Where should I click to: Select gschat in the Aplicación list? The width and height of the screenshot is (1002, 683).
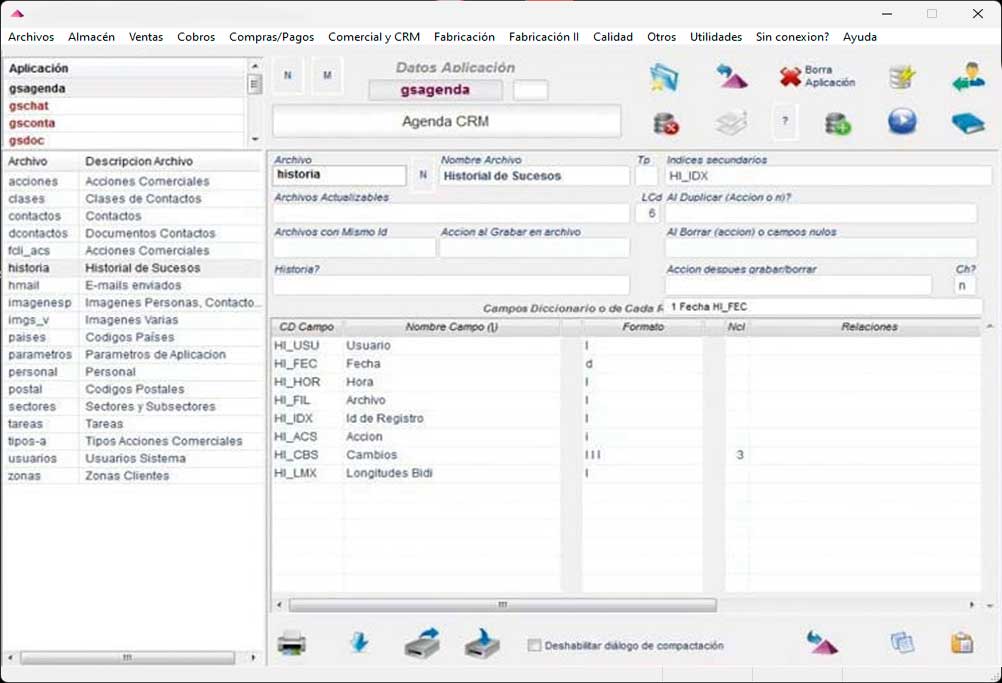[125, 106]
